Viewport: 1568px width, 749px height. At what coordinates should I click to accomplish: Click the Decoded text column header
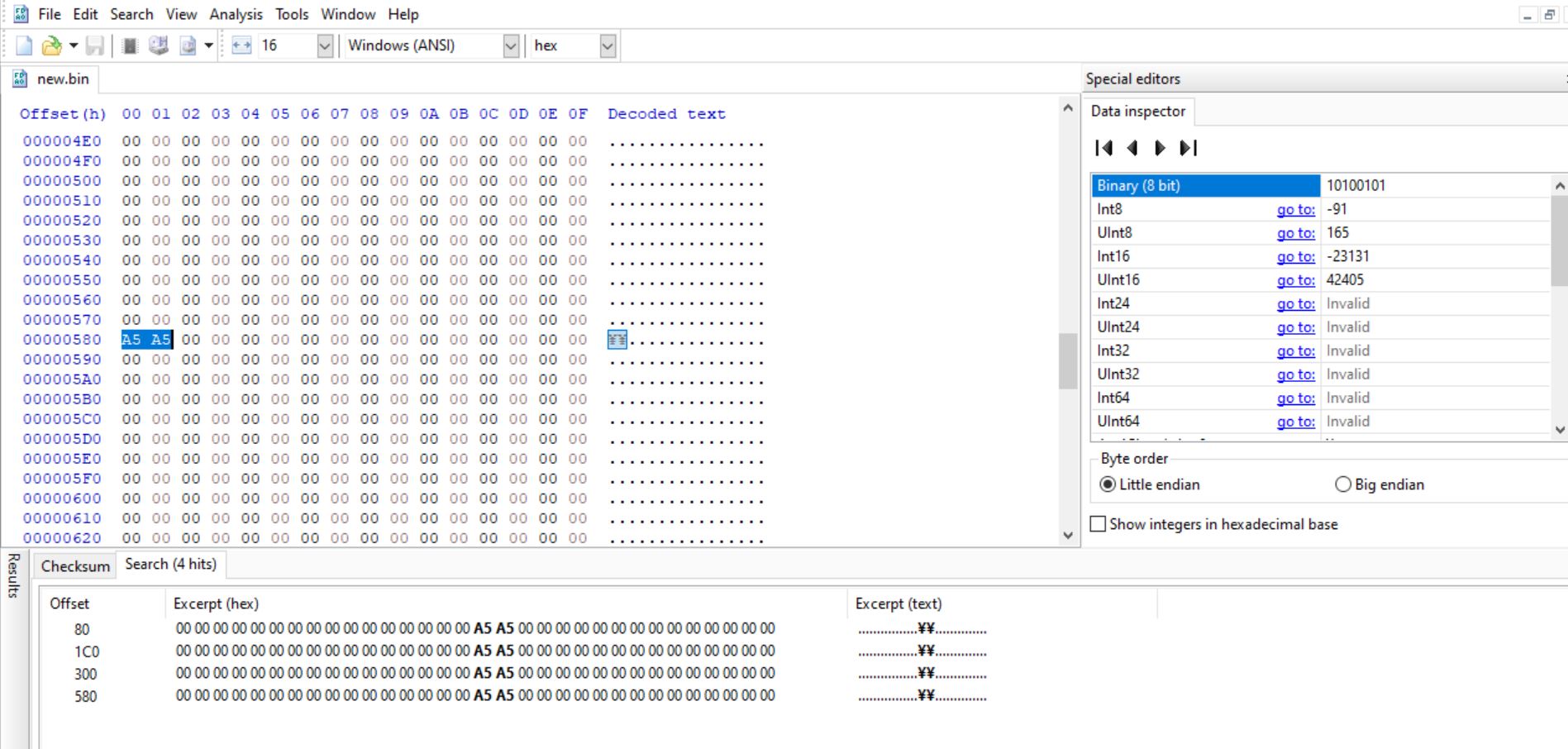point(666,114)
